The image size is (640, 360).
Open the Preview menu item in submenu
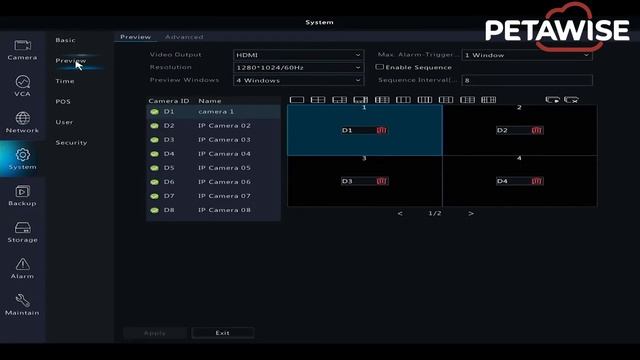point(71,60)
